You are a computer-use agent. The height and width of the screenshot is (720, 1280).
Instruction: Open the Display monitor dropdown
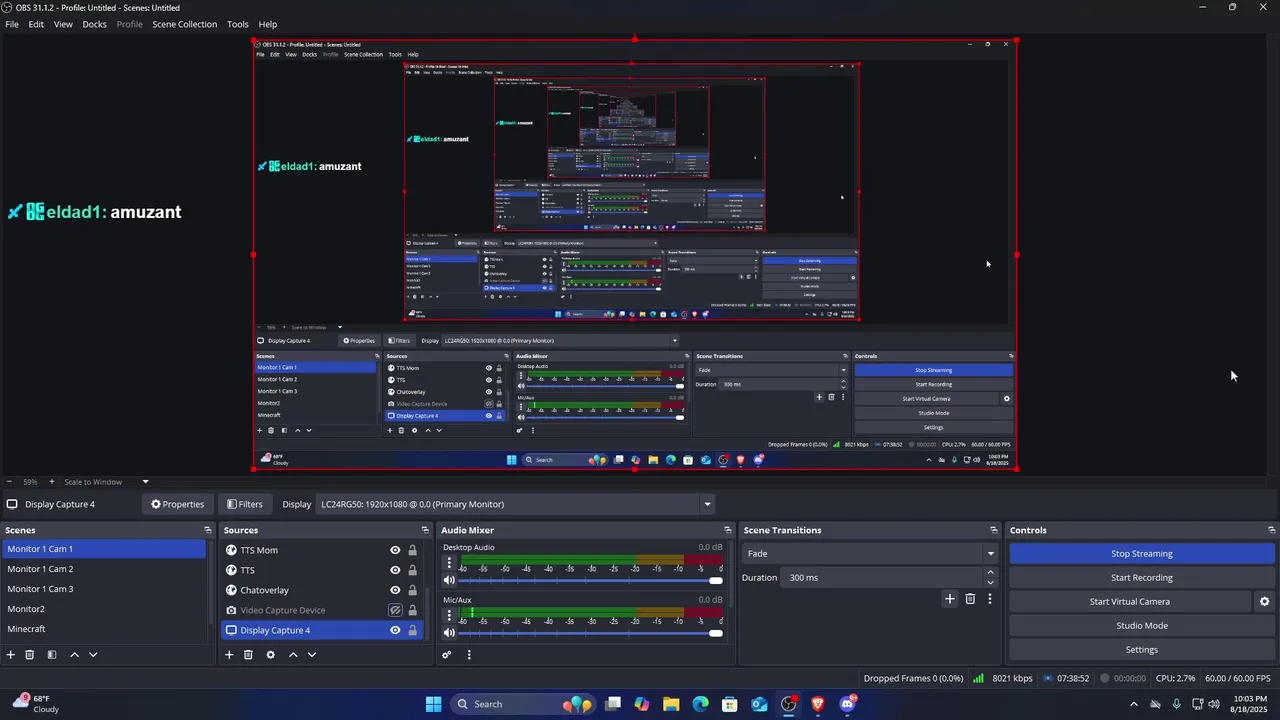(x=515, y=504)
